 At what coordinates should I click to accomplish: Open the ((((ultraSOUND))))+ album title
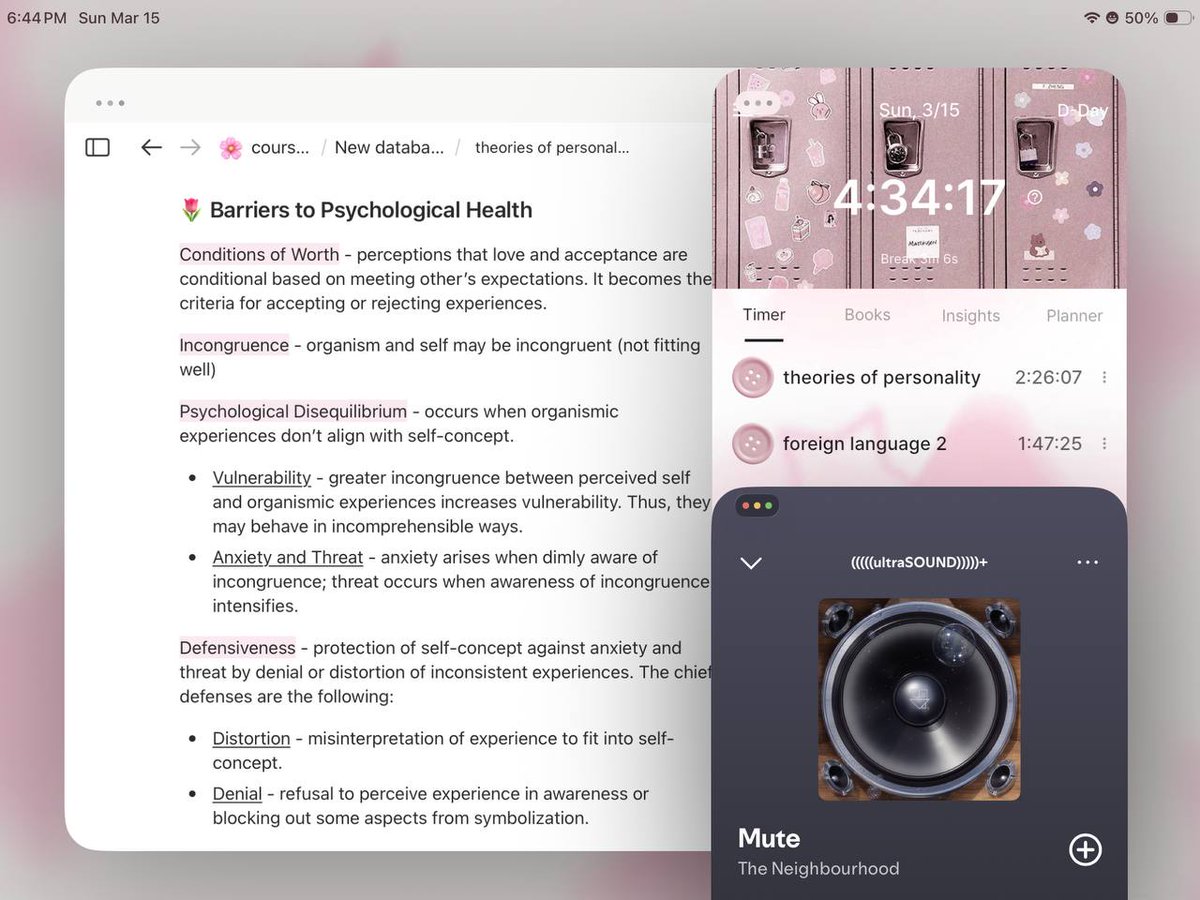pyautogui.click(x=919, y=563)
